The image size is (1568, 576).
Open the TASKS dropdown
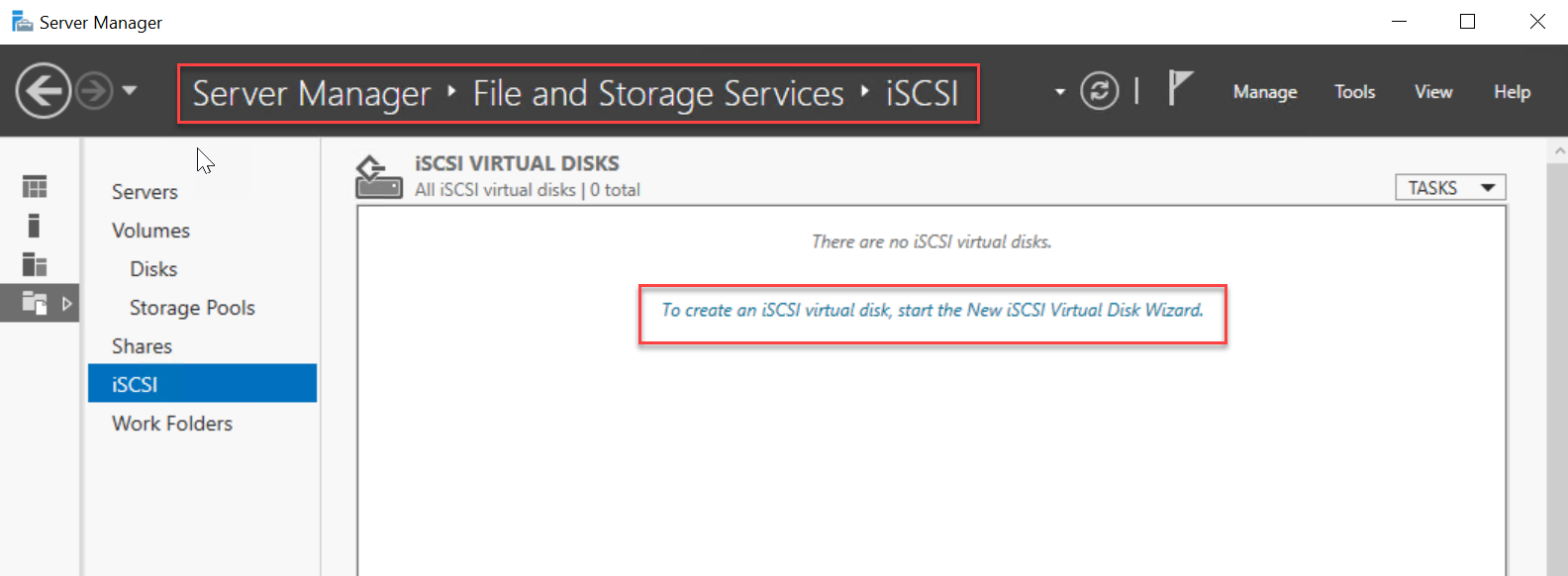pos(1450,187)
